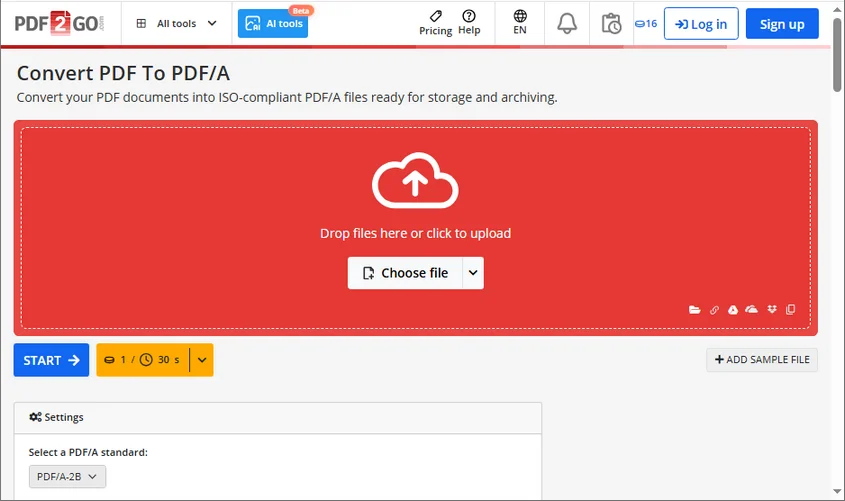Image resolution: width=845 pixels, height=501 pixels.
Task: Browse files with the folder icon
Action: (x=694, y=310)
